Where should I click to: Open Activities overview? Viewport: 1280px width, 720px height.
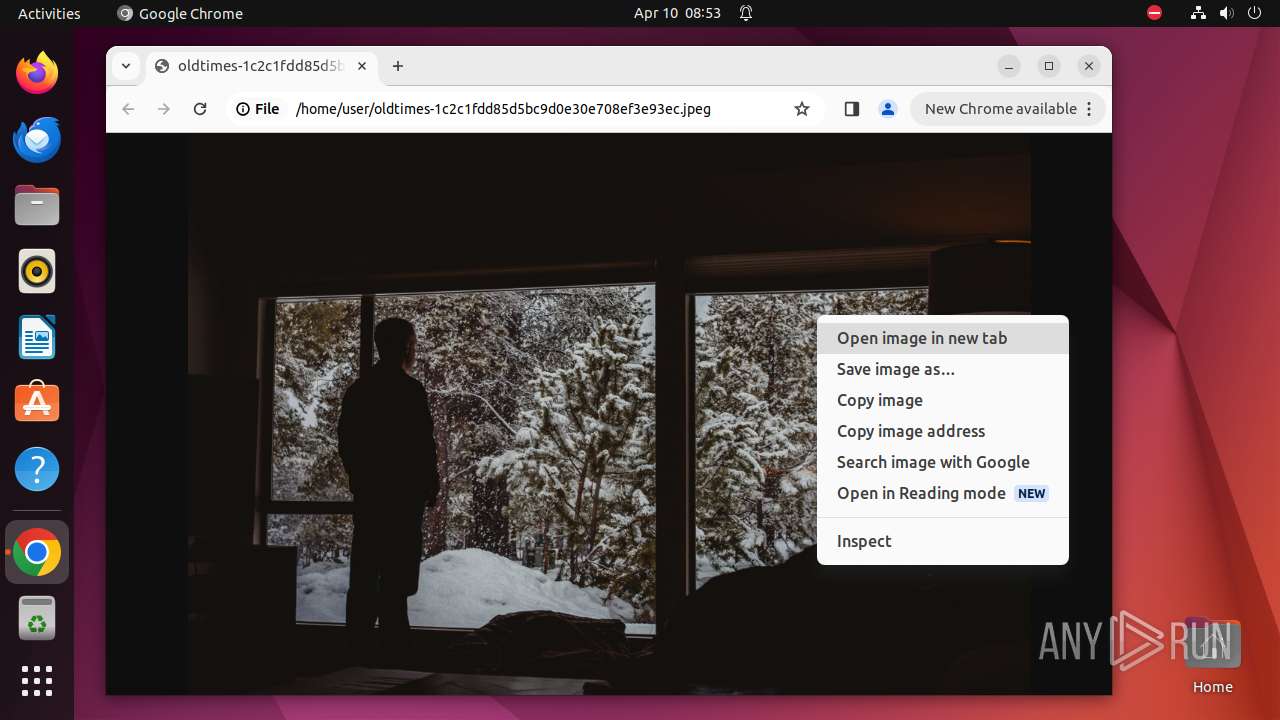point(49,13)
